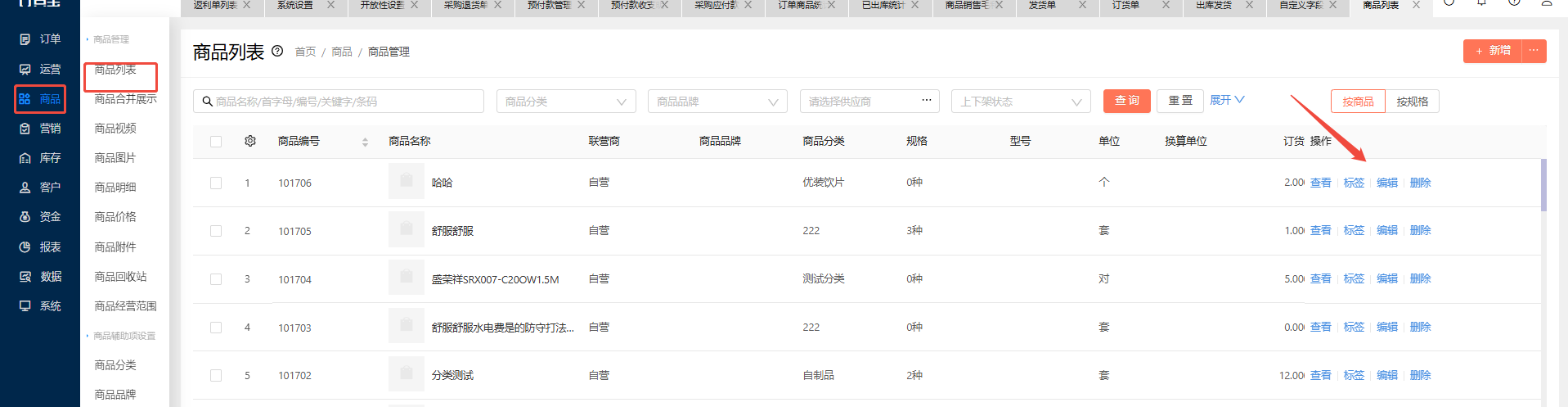
Task: Collapse the 商品辅助项设置 menu group
Action: [x=121, y=336]
